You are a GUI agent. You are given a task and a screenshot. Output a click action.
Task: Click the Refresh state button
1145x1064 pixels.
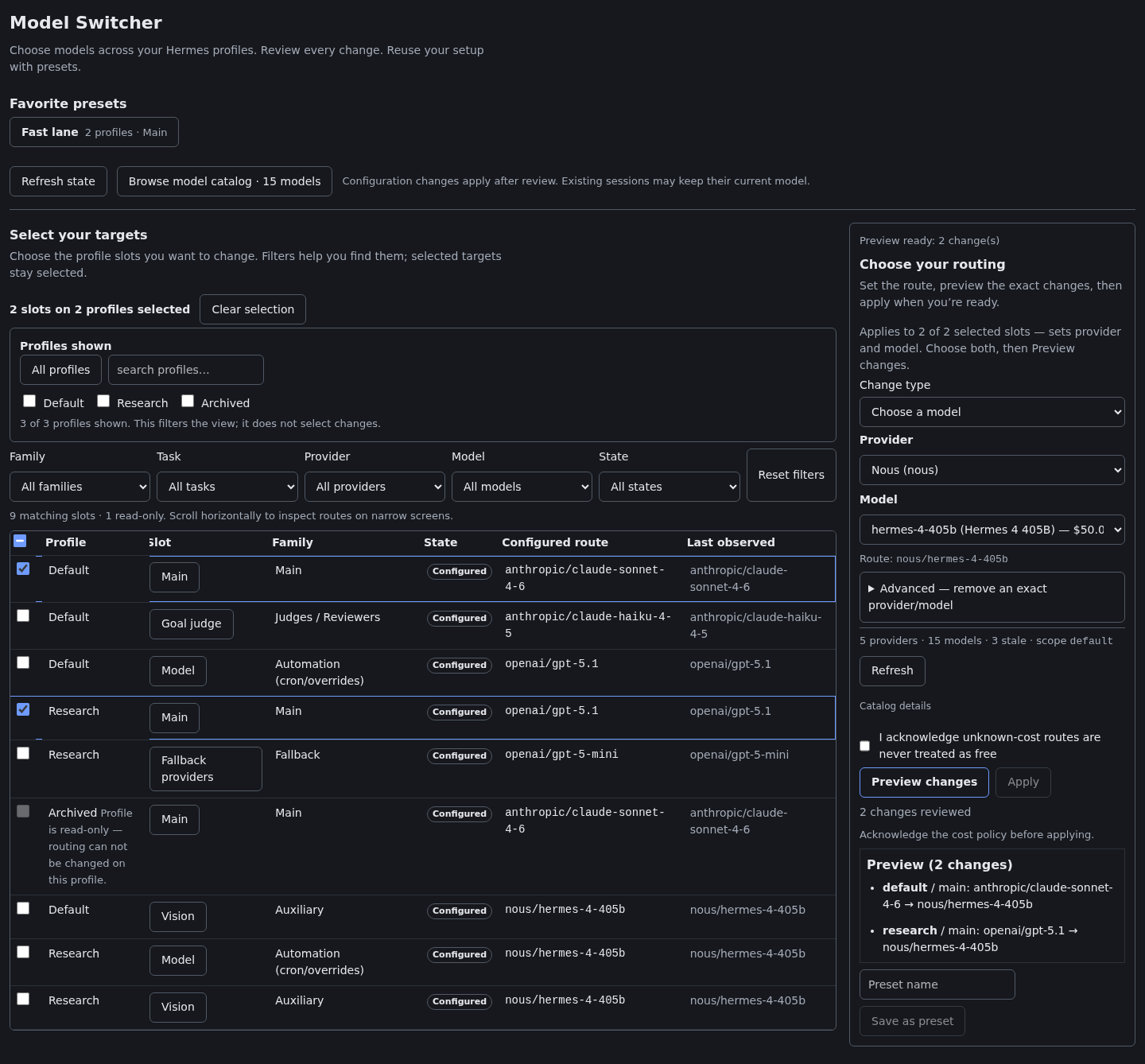(x=58, y=181)
